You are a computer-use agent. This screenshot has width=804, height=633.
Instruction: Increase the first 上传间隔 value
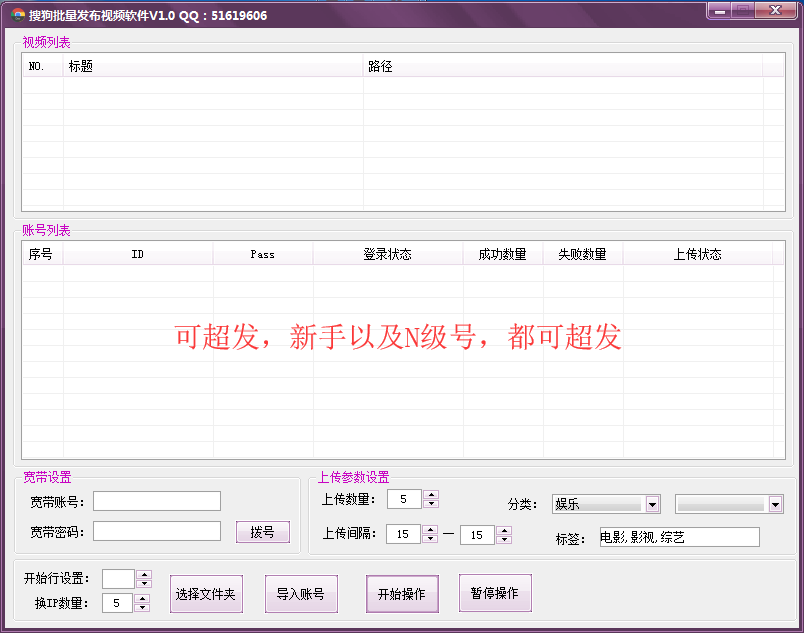pos(430,529)
